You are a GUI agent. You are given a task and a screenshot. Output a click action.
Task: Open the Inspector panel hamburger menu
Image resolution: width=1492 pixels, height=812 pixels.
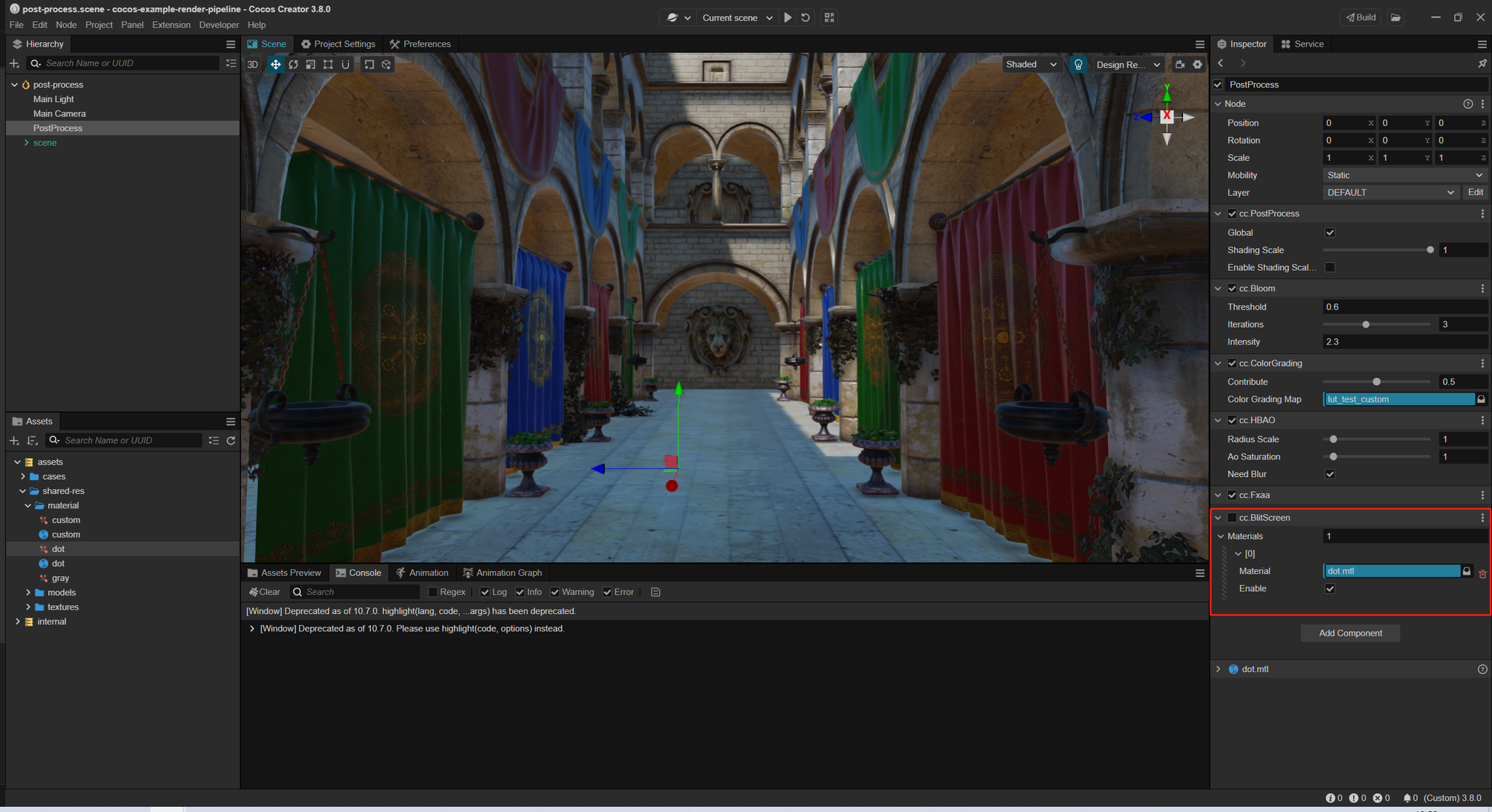1483,44
